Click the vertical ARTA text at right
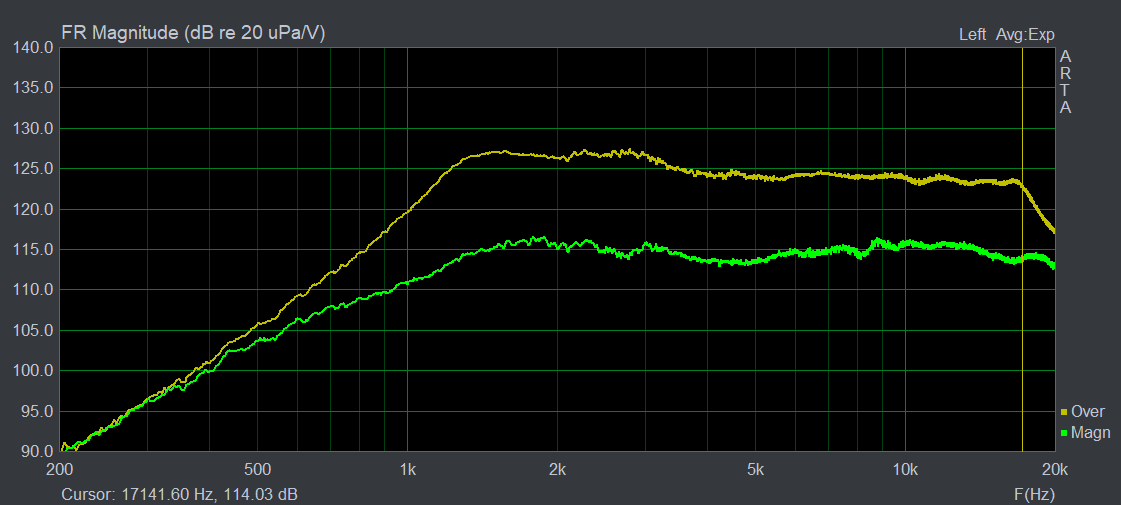Image resolution: width=1121 pixels, height=505 pixels. pos(1065,82)
